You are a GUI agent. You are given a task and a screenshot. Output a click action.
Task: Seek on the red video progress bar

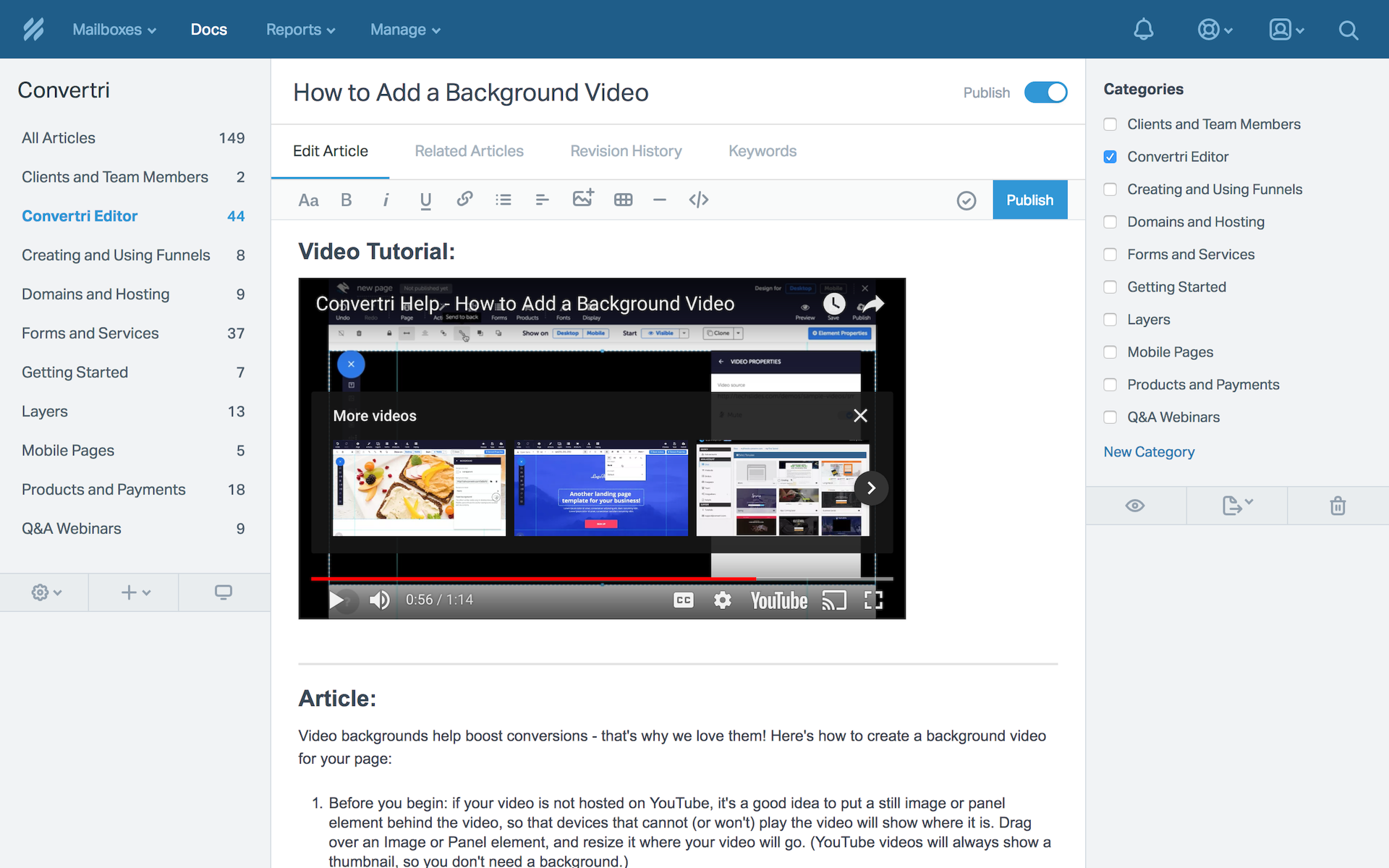pyautogui.click(x=533, y=579)
